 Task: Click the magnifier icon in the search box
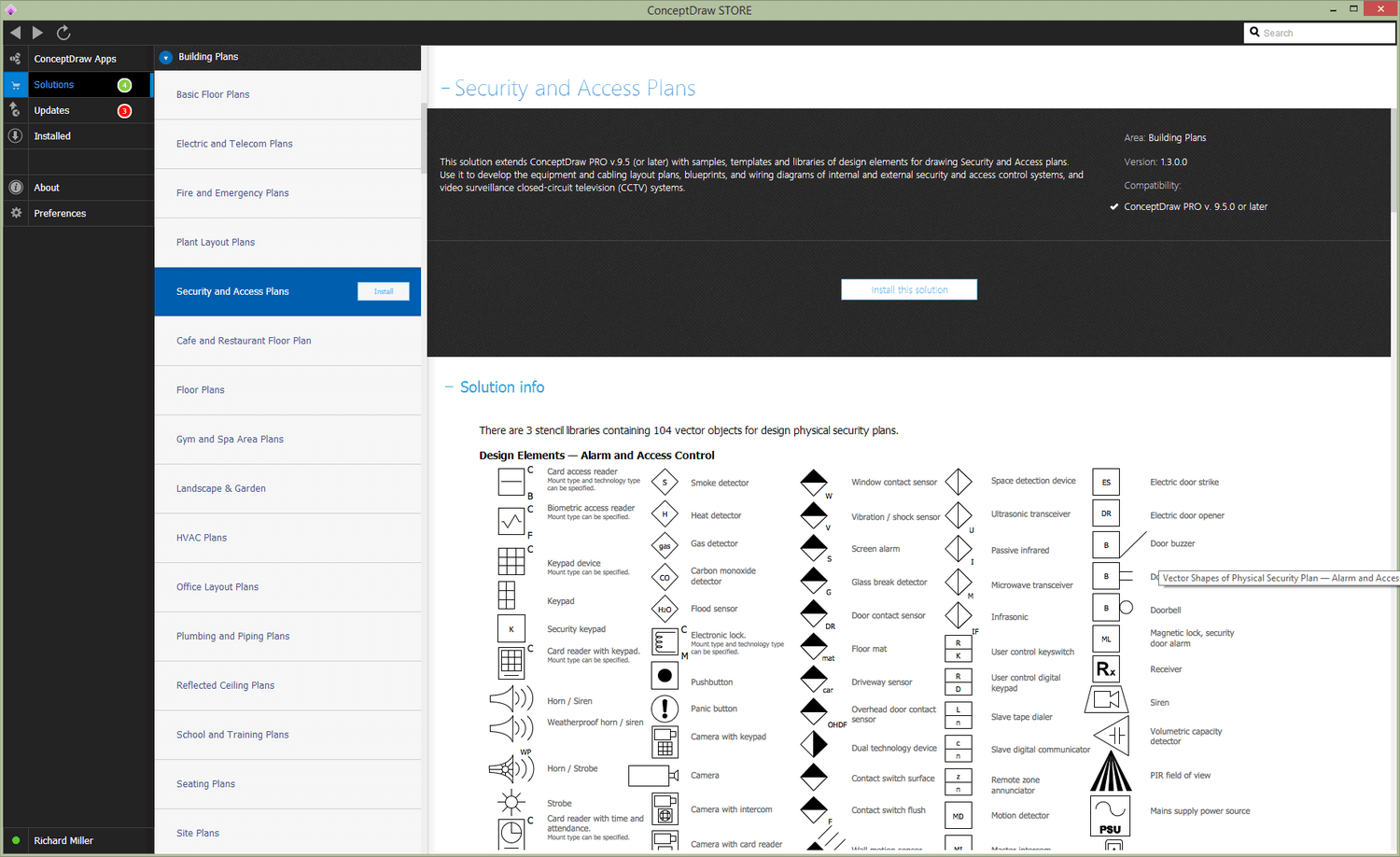point(1254,32)
